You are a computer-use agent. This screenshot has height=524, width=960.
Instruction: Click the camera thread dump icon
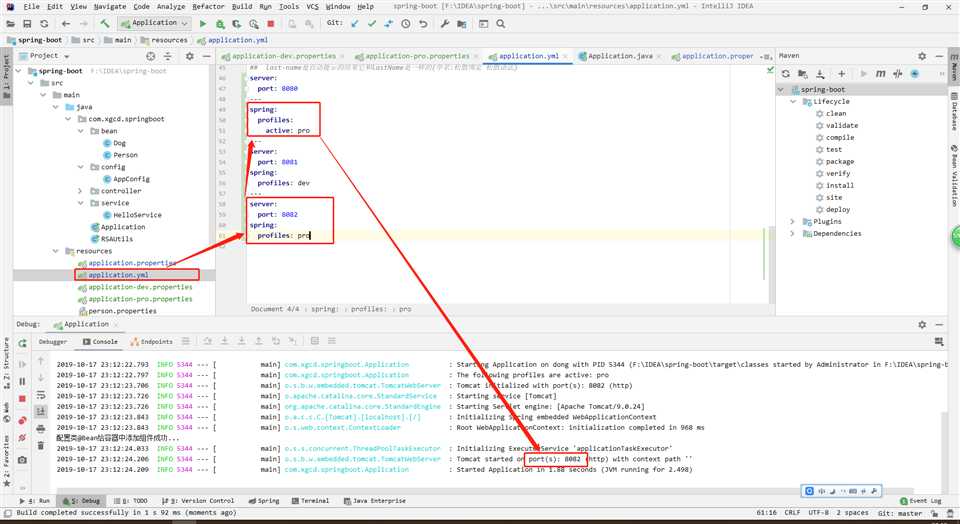pos(22,460)
